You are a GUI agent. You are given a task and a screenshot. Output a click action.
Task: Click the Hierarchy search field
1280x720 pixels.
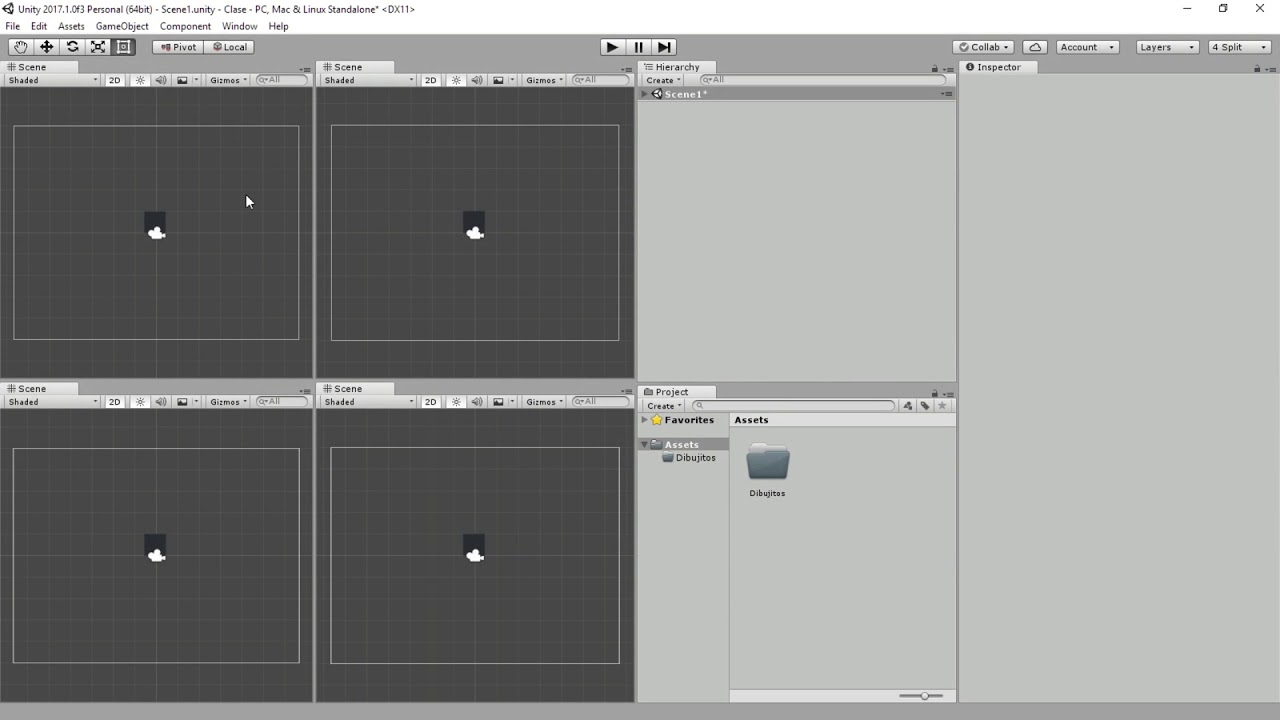(x=822, y=80)
